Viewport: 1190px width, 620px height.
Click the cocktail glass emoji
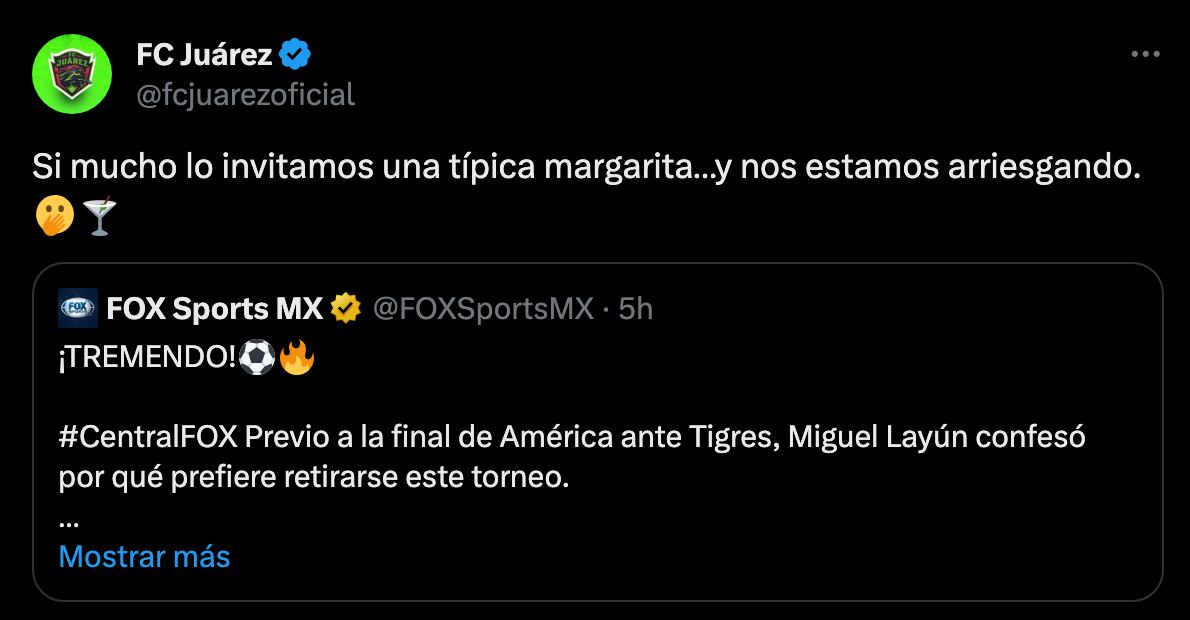98,215
